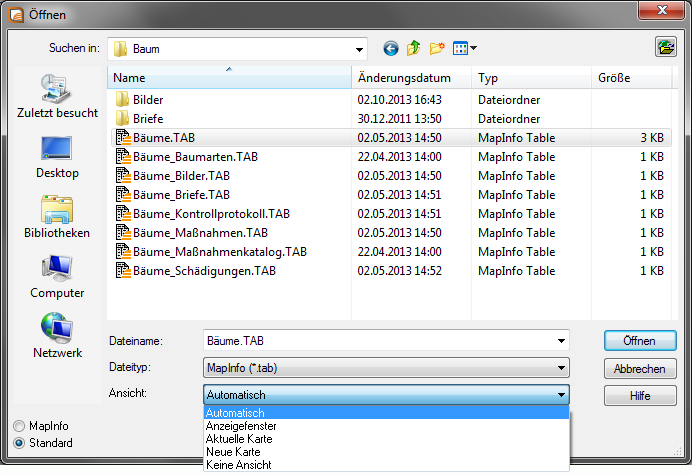Open the view menu icon
Viewport: 692px width, 475px height.
[460, 48]
